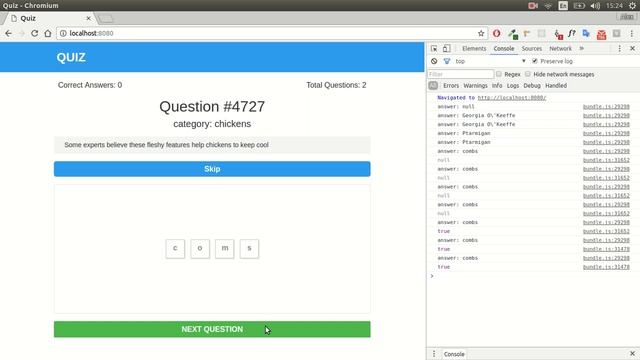This screenshot has width=640, height=360.
Task: Open the Network tab
Action: (x=560, y=49)
